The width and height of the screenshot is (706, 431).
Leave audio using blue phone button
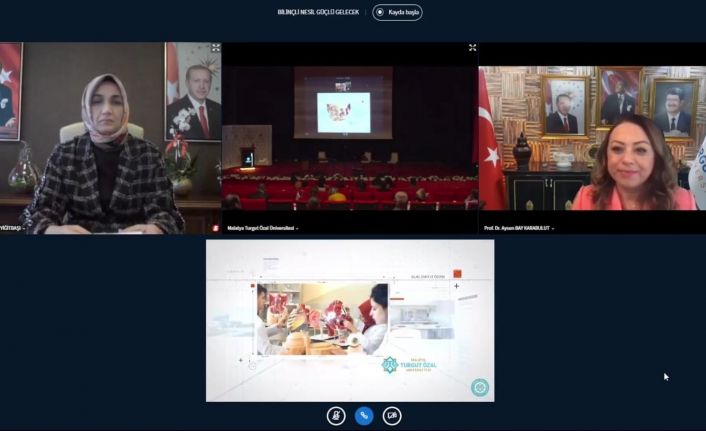point(364,415)
